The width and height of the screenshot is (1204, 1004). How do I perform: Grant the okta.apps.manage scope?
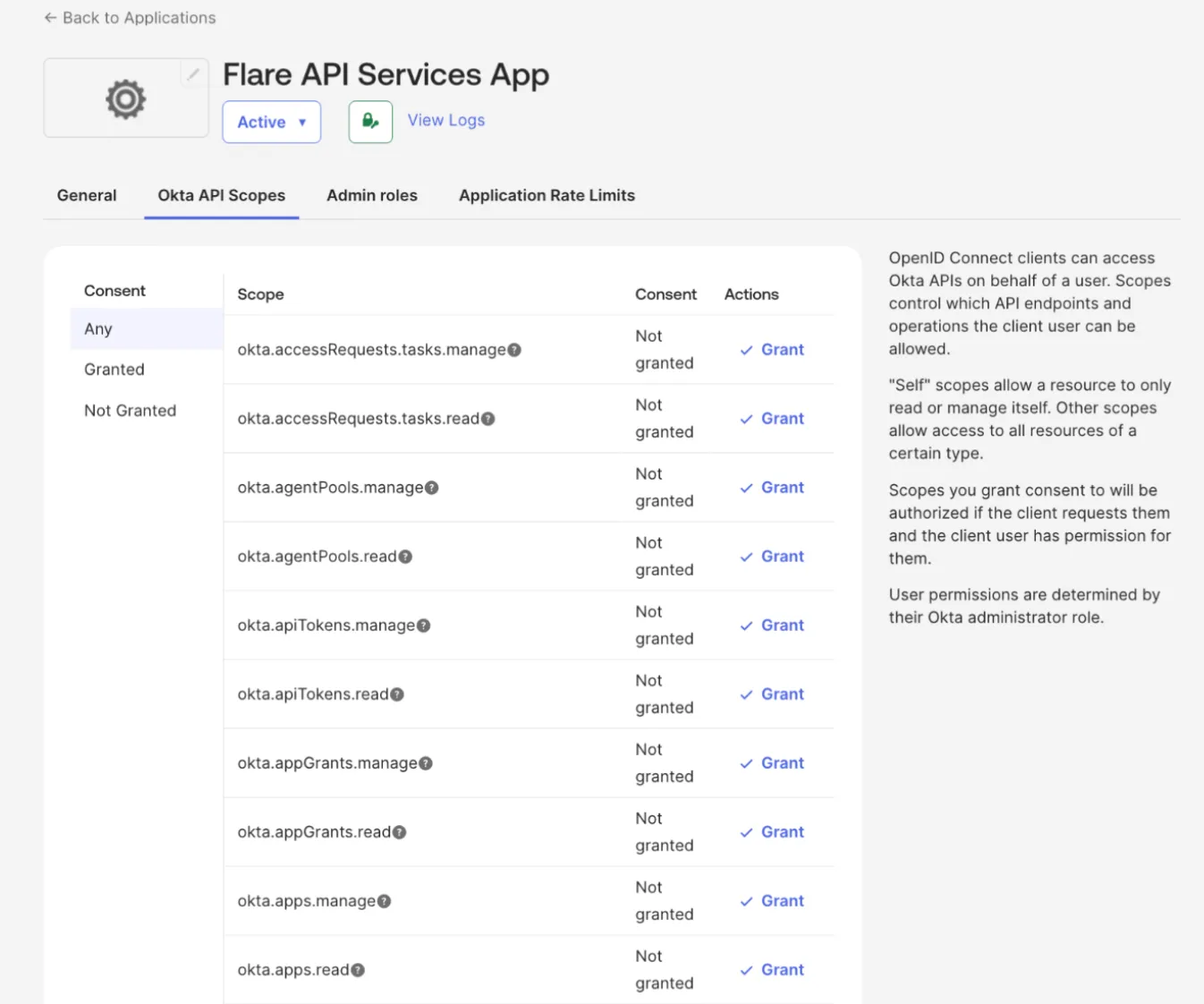point(772,901)
